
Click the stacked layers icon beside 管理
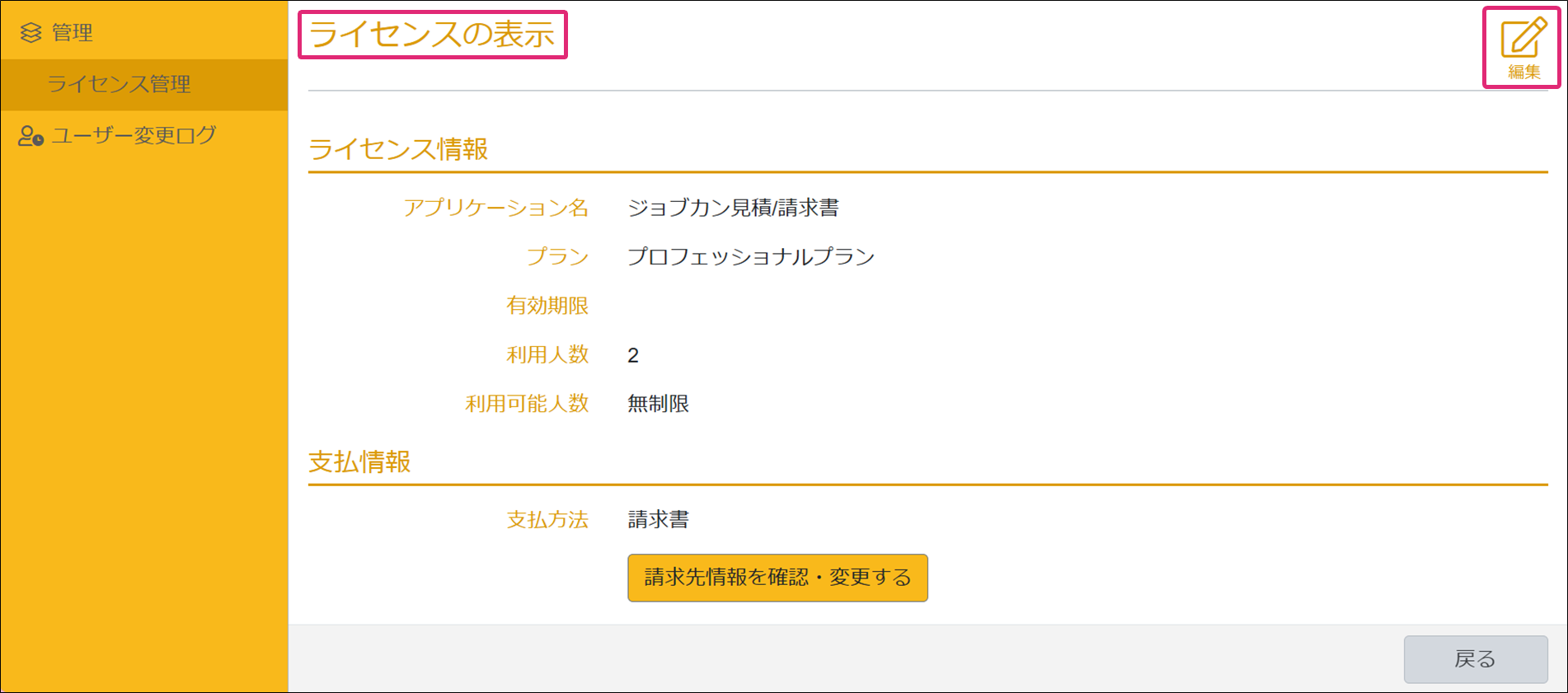click(x=31, y=33)
